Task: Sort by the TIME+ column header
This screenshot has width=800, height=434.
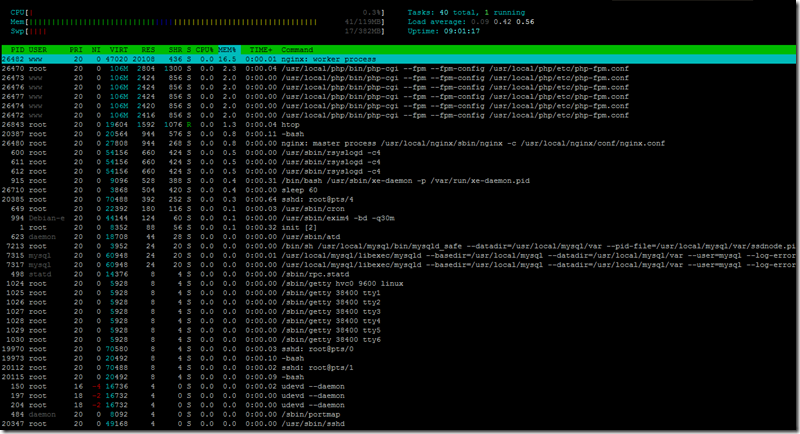Action: (x=261, y=50)
